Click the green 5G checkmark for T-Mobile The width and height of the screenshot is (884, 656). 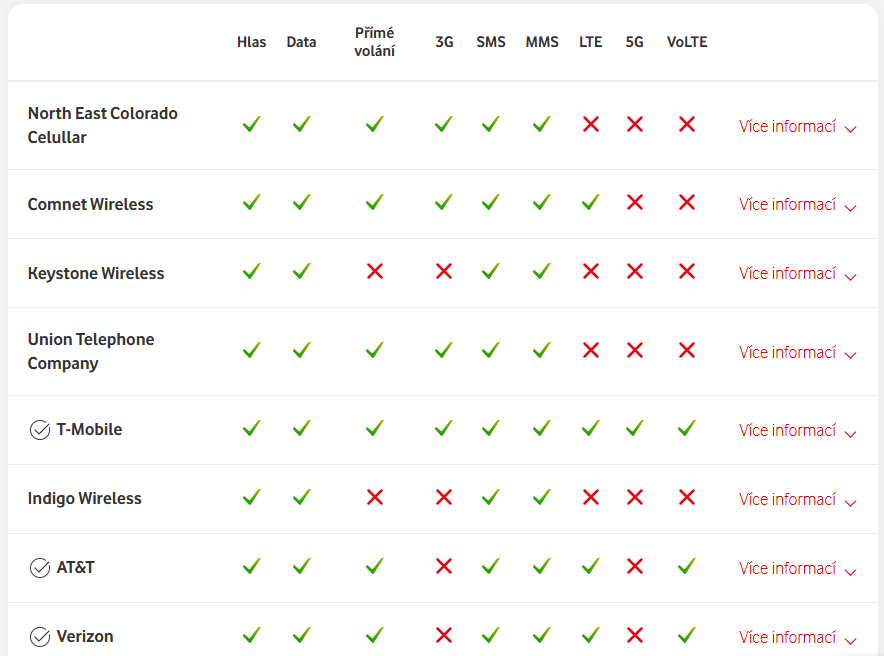pyautogui.click(x=634, y=429)
